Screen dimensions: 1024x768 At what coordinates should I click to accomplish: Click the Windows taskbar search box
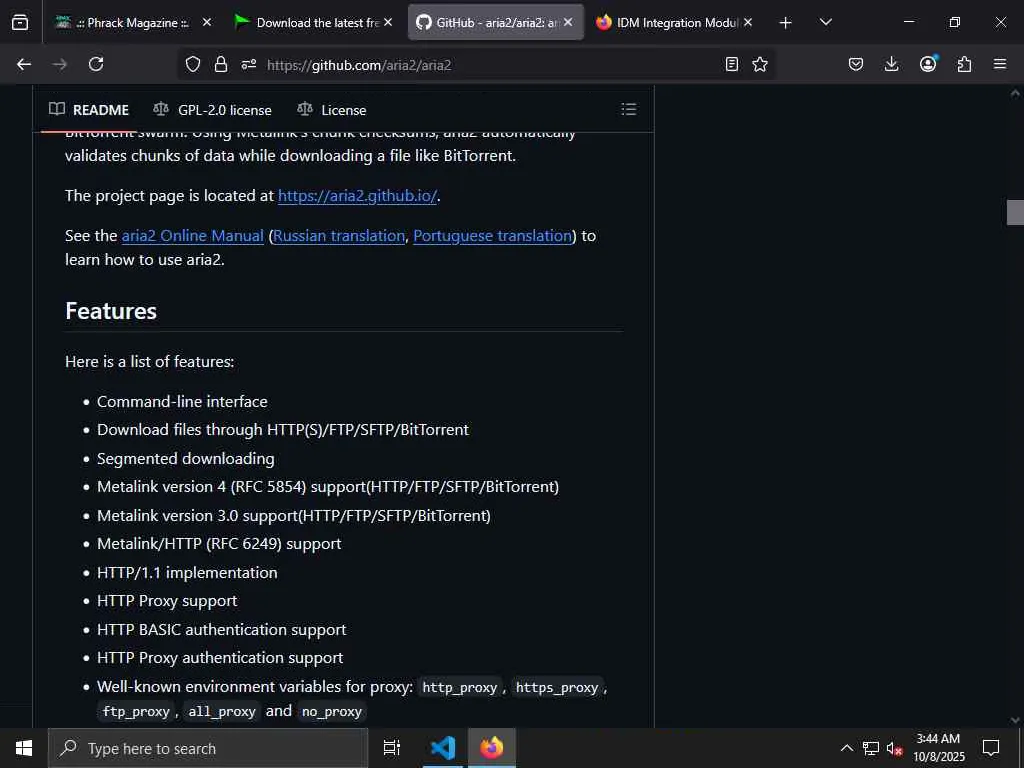click(x=208, y=748)
